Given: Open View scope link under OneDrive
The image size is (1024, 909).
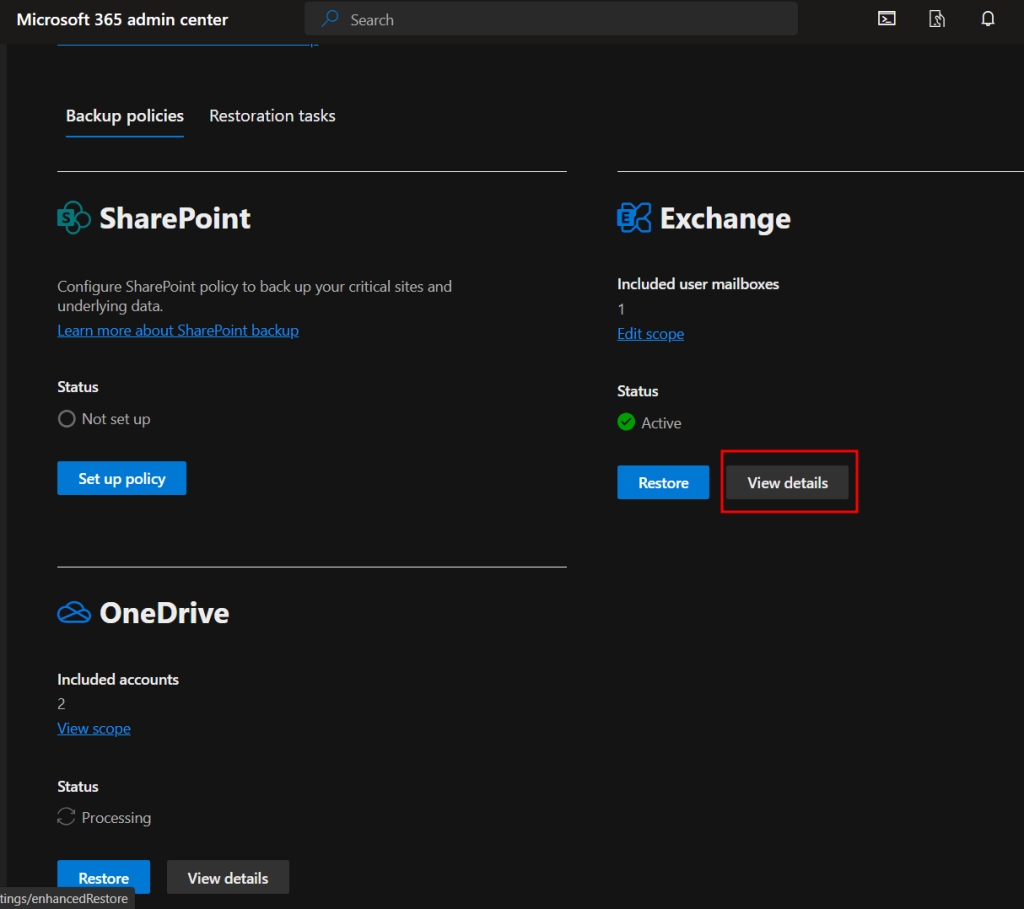Looking at the screenshot, I should pos(94,729).
